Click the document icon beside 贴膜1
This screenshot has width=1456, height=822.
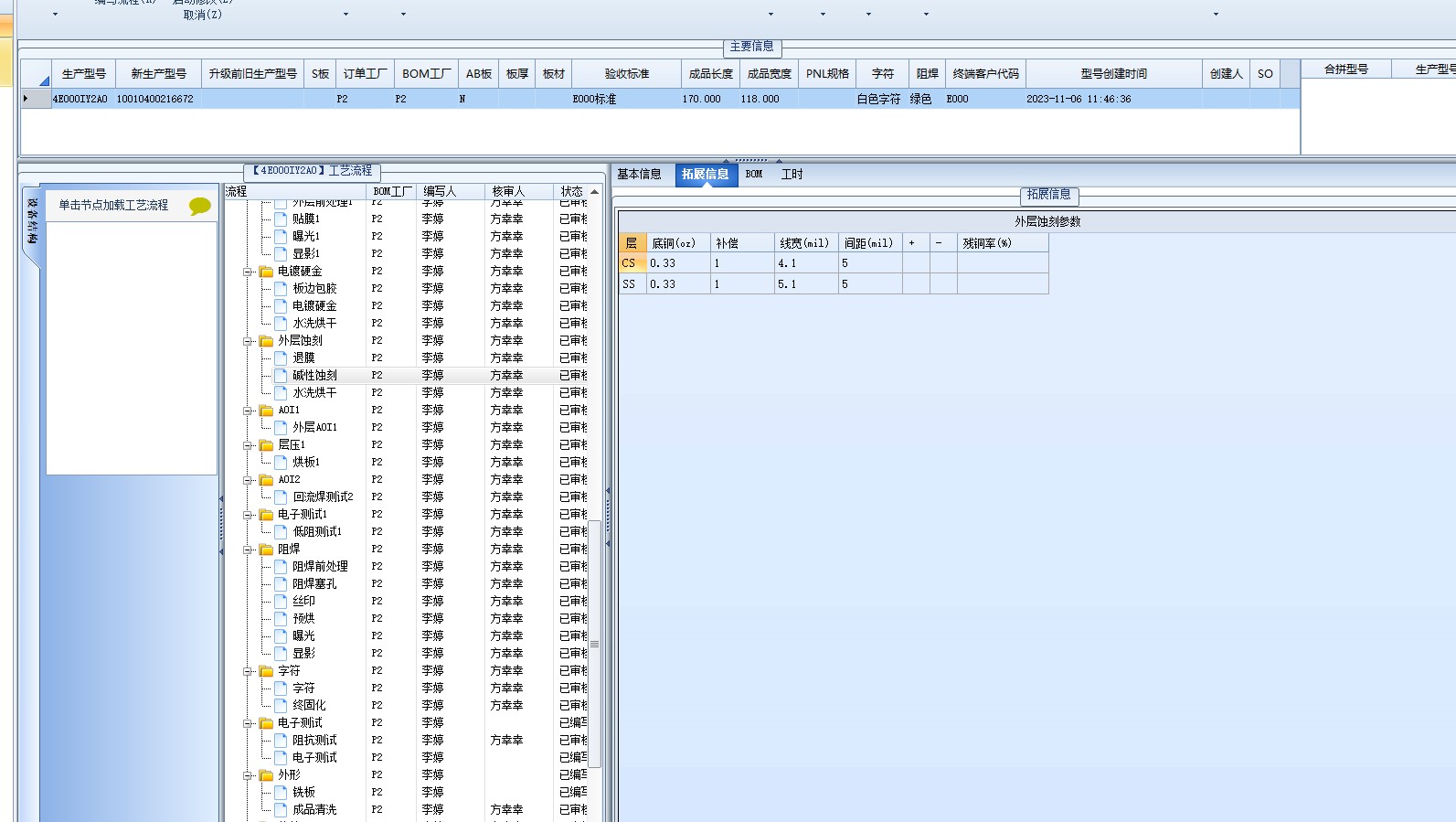pyautogui.click(x=282, y=219)
